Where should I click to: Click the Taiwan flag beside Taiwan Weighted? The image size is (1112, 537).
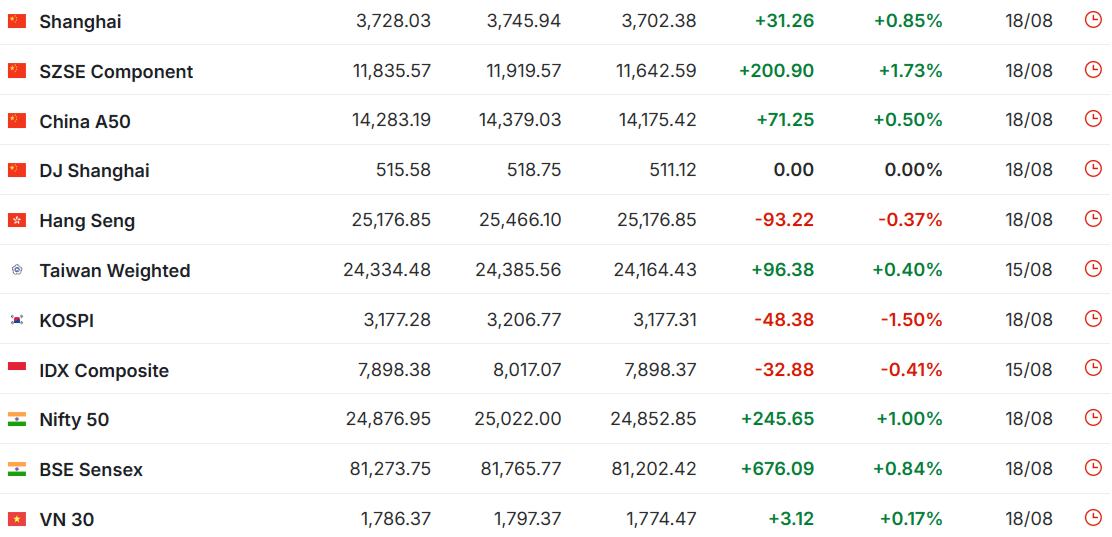(17, 270)
